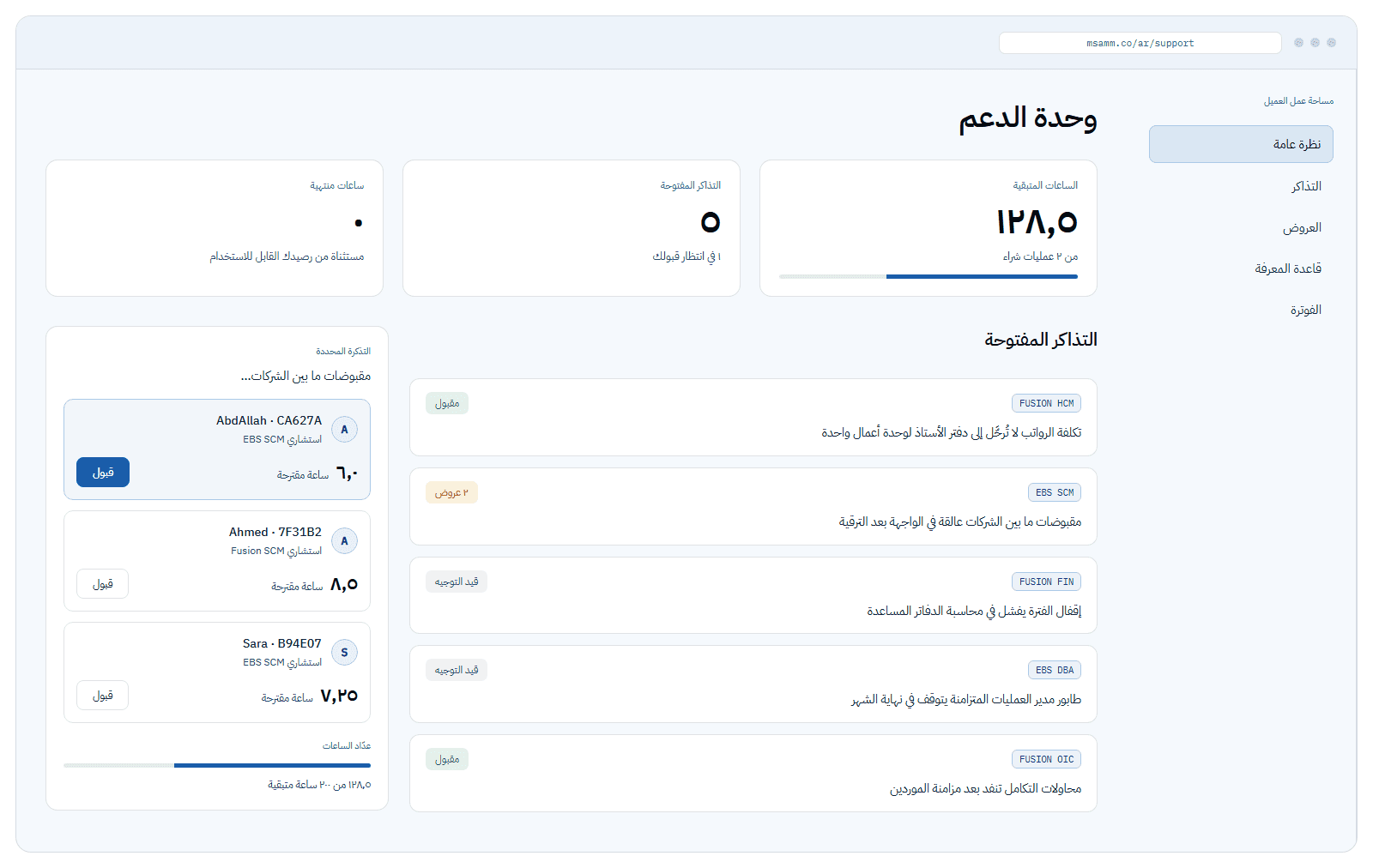
Task: Click the عدّاد الساعات progress bar
Action: pyautogui.click(x=217, y=765)
